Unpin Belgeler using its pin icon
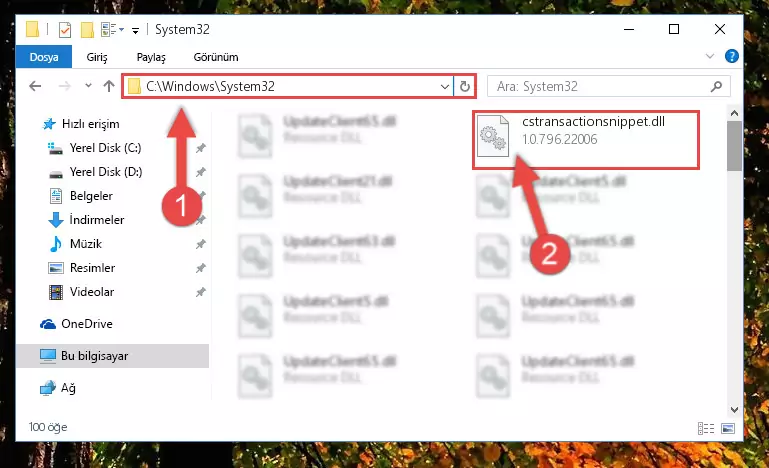Viewport: 769px width, 468px height. (201, 196)
